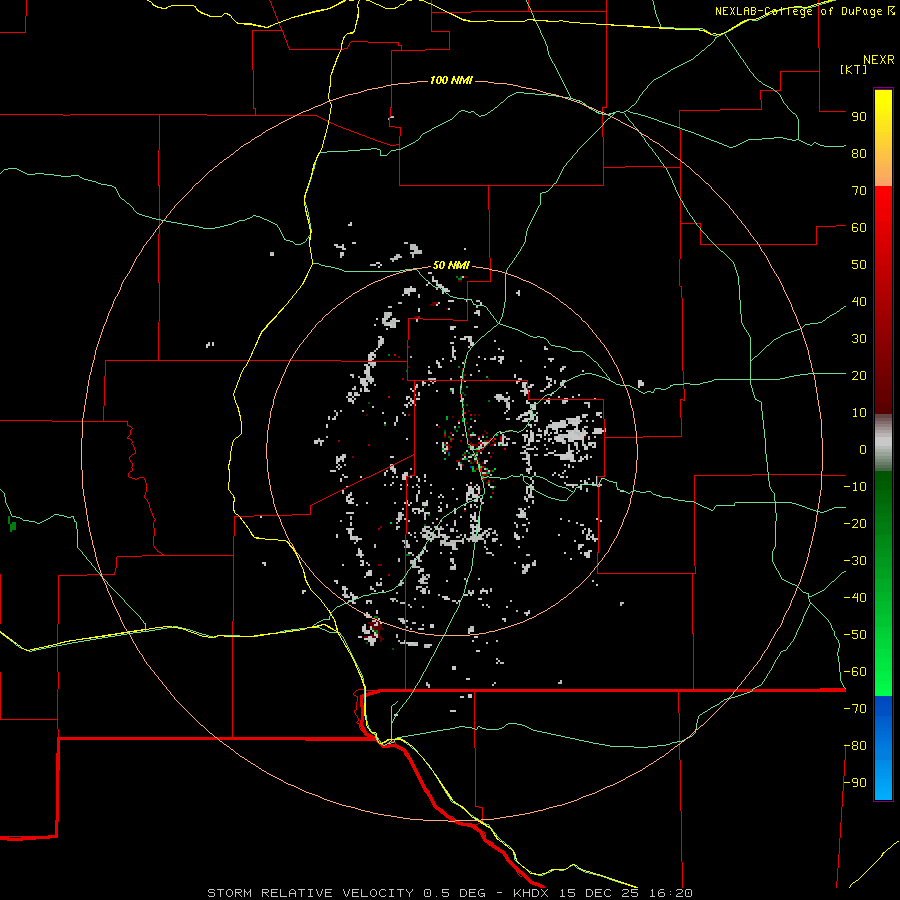Pick the "-10" scale label
The image size is (900, 900).
click(x=855, y=487)
